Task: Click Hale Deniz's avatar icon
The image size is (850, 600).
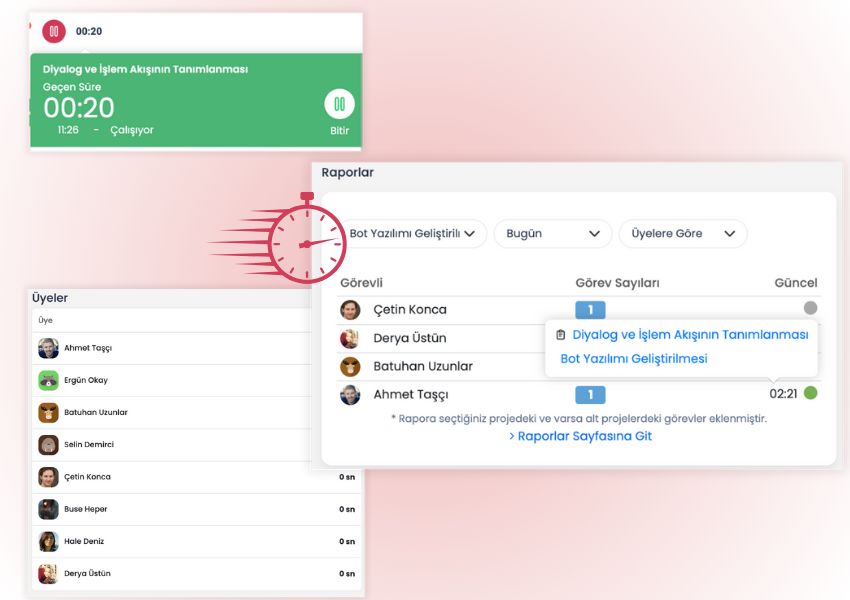Action: [x=48, y=541]
